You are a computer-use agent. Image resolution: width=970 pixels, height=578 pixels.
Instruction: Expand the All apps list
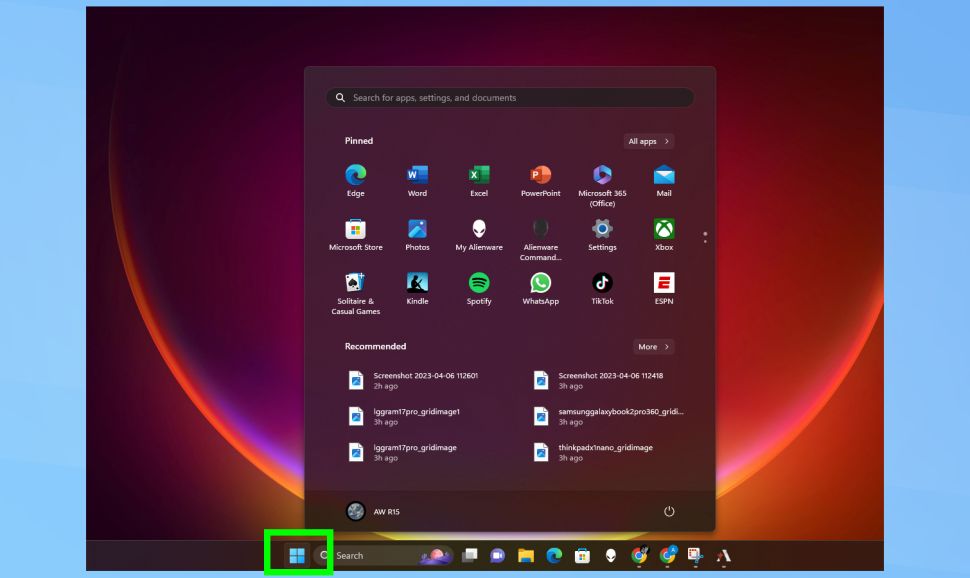point(648,141)
